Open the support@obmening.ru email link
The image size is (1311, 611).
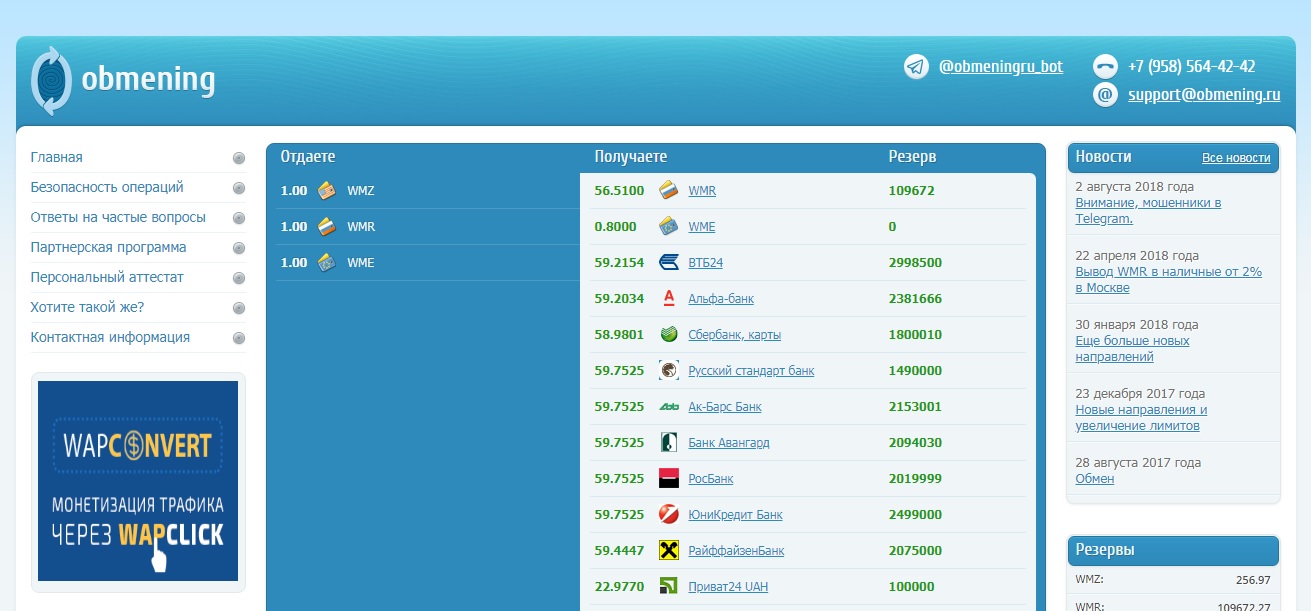[x=1204, y=96]
